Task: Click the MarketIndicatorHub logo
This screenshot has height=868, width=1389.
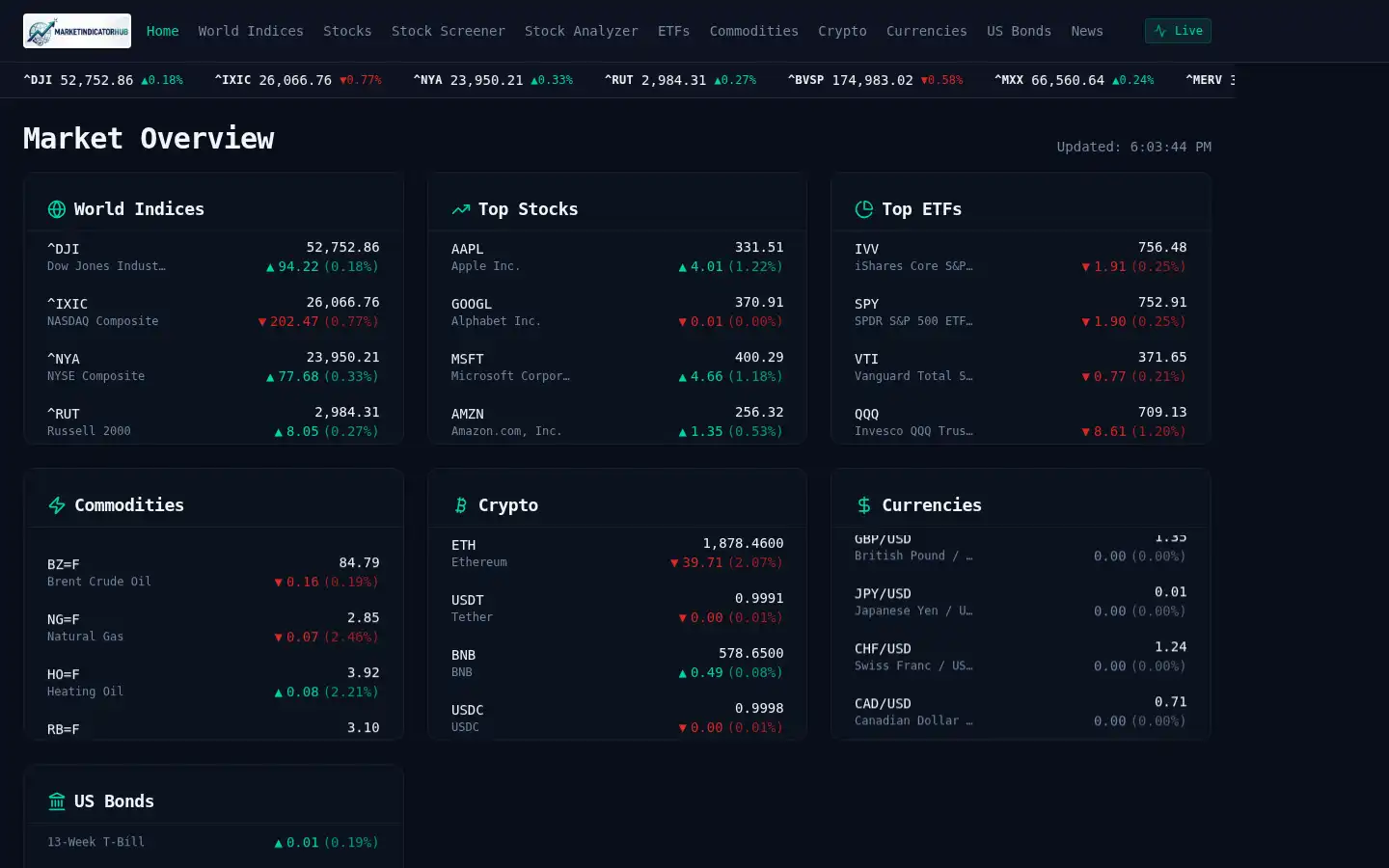Action: [77, 31]
